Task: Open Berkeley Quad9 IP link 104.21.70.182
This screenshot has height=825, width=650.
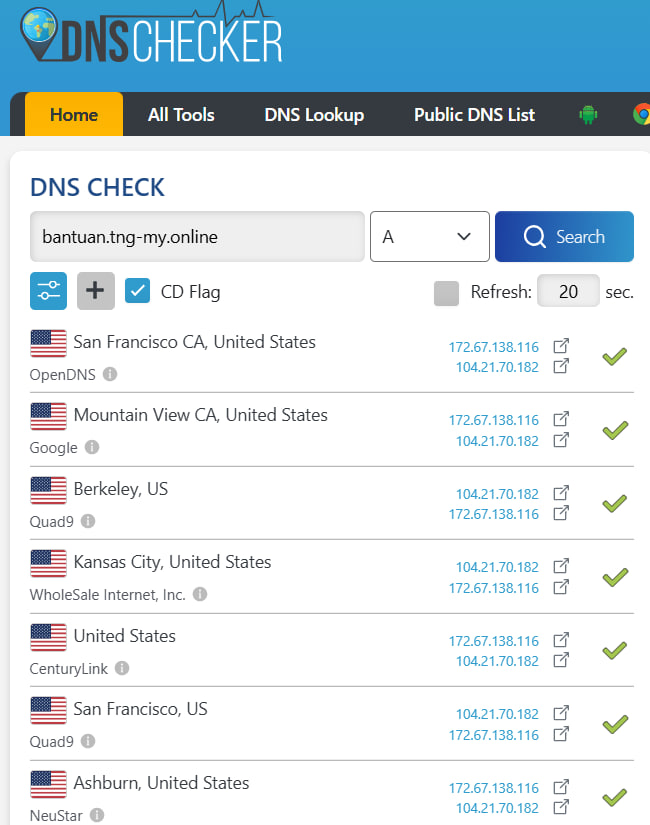Action: click(x=497, y=494)
